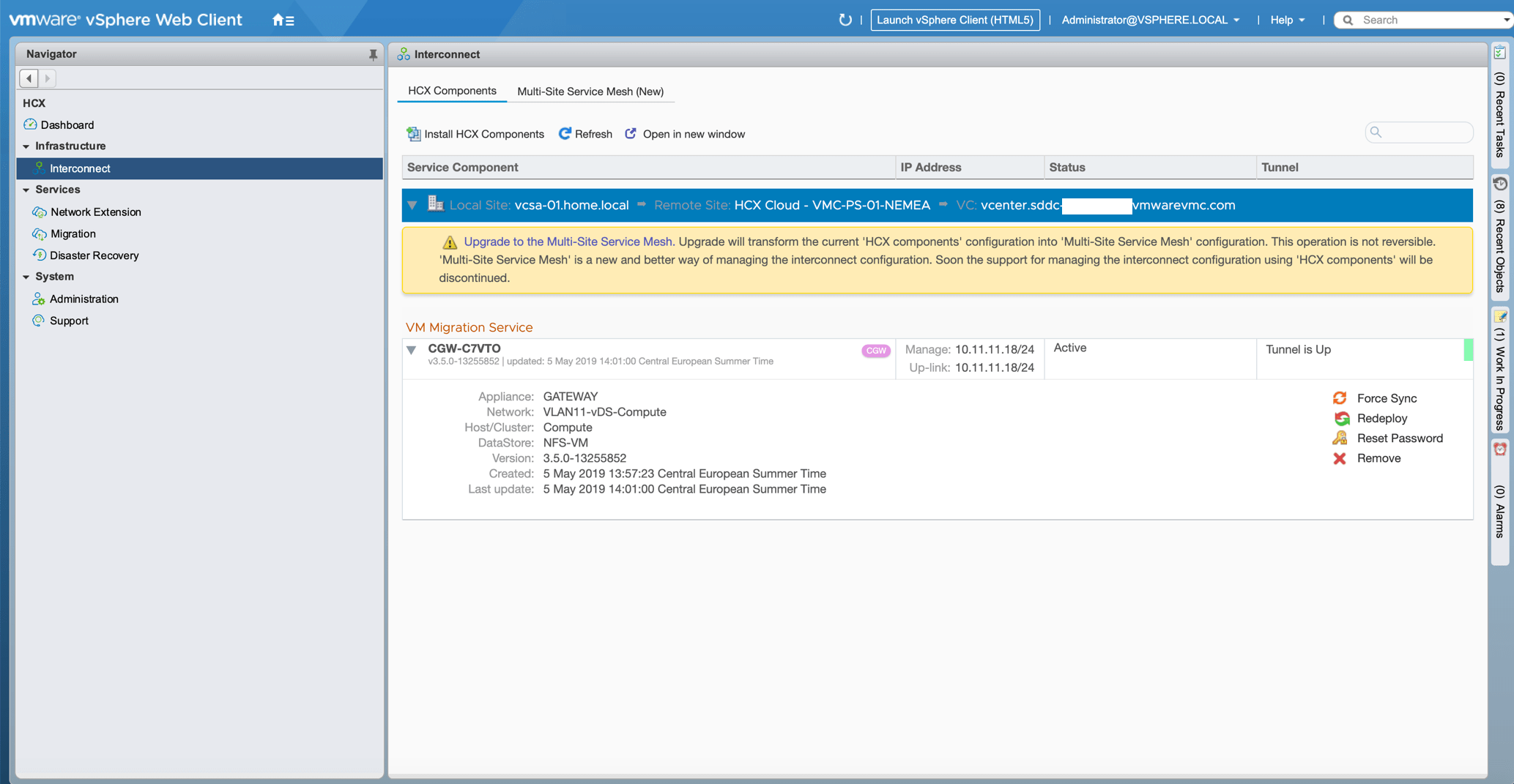The image size is (1514, 784).
Task: Click the Force Sync icon
Action: click(x=1340, y=398)
